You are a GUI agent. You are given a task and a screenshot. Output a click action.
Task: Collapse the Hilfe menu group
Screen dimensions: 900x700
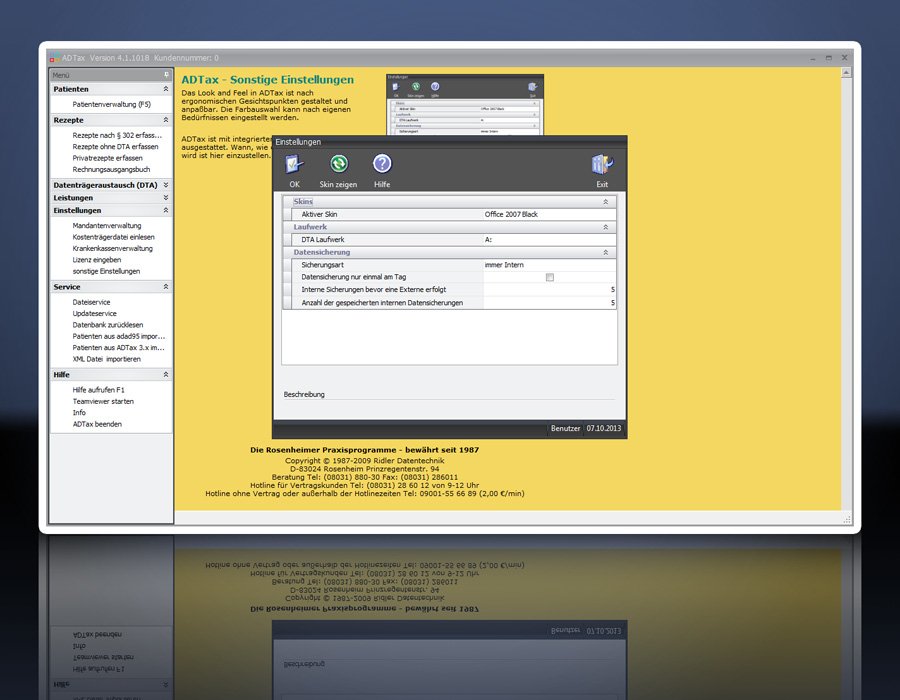click(166, 374)
